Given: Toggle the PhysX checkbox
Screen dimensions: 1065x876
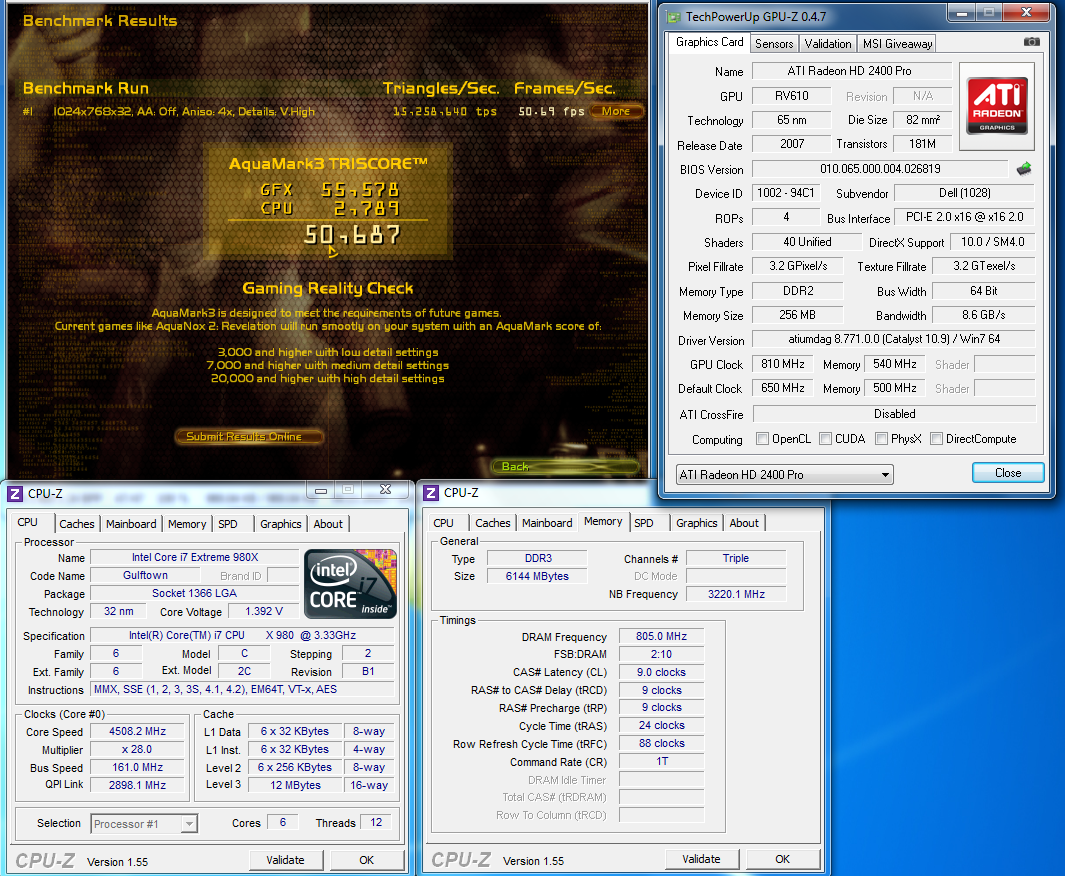Looking at the screenshot, I should coord(882,439).
